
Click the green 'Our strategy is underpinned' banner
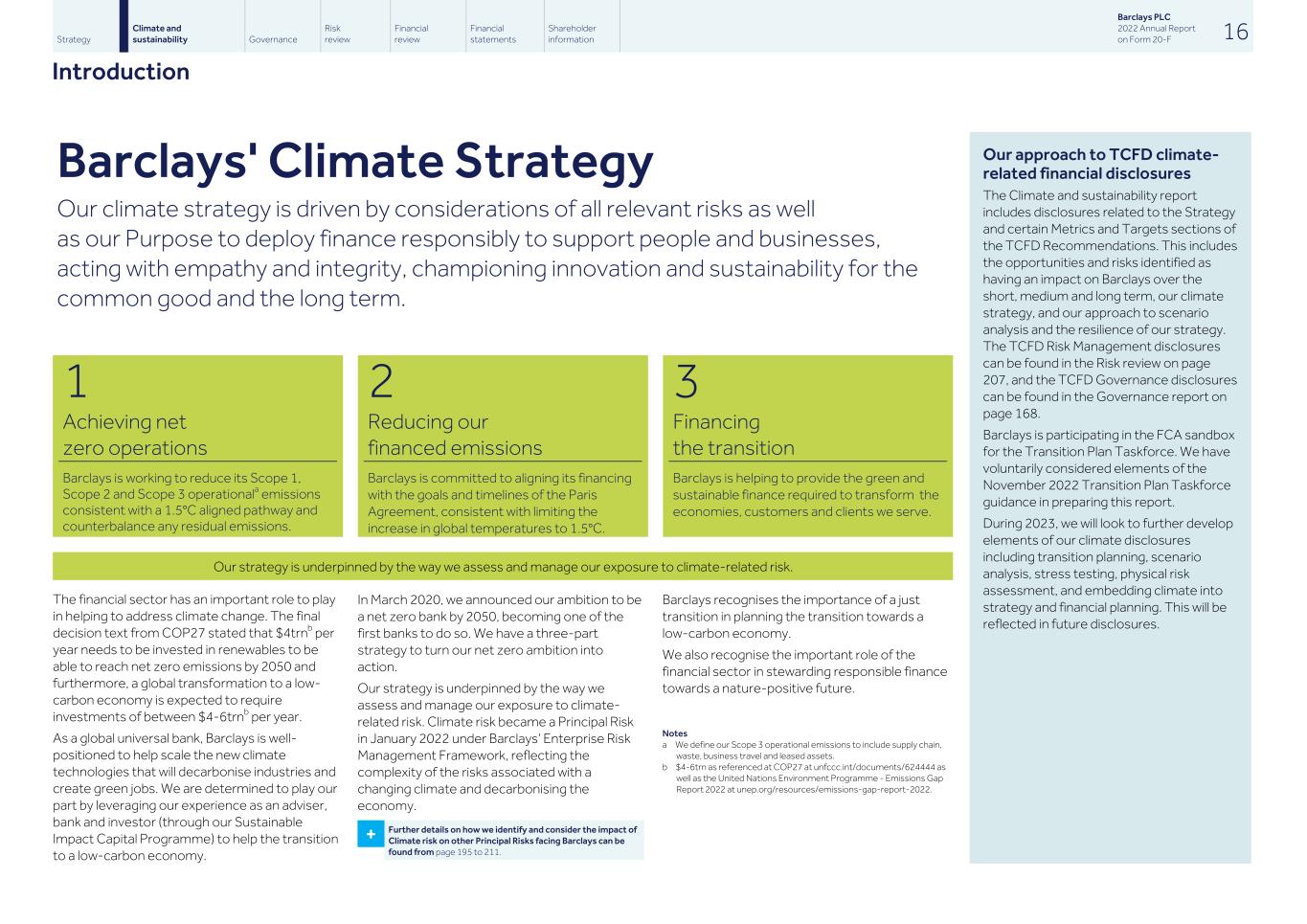point(502,567)
